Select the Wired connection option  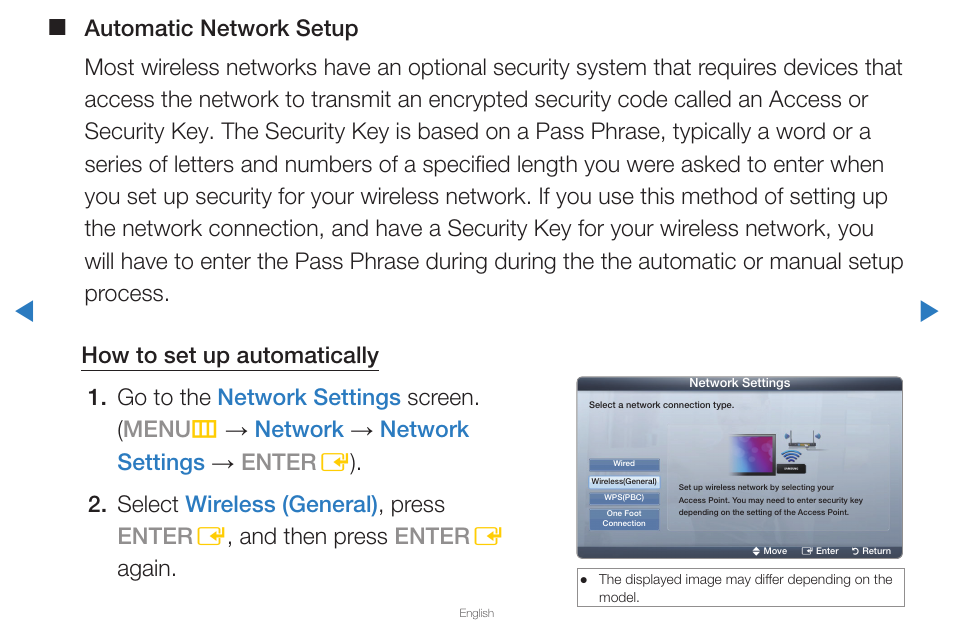tap(624, 464)
